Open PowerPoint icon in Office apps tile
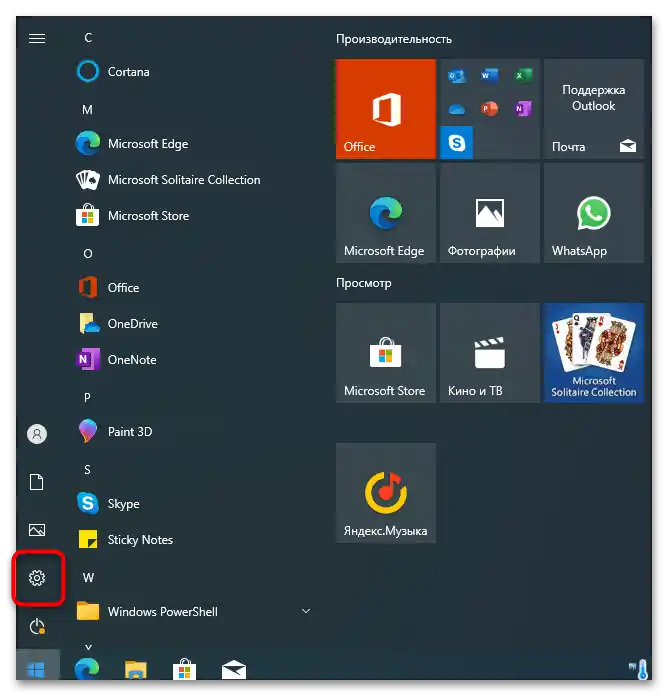This screenshot has height=696, width=668. point(489,108)
